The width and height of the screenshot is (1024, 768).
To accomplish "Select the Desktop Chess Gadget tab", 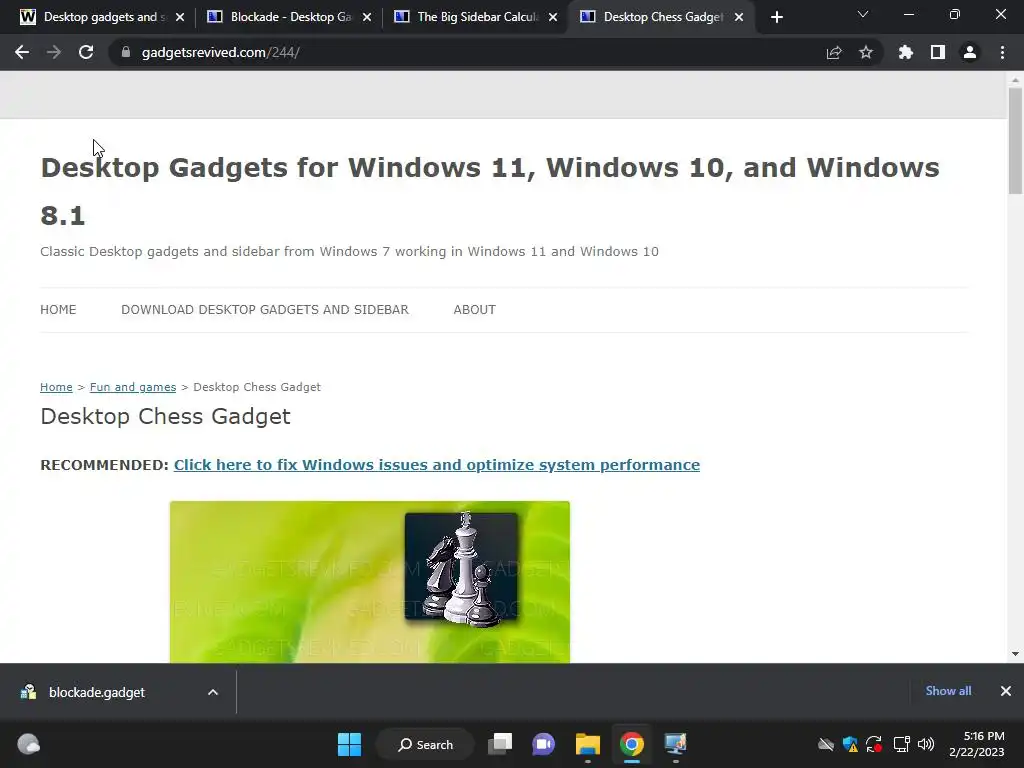I will (660, 17).
